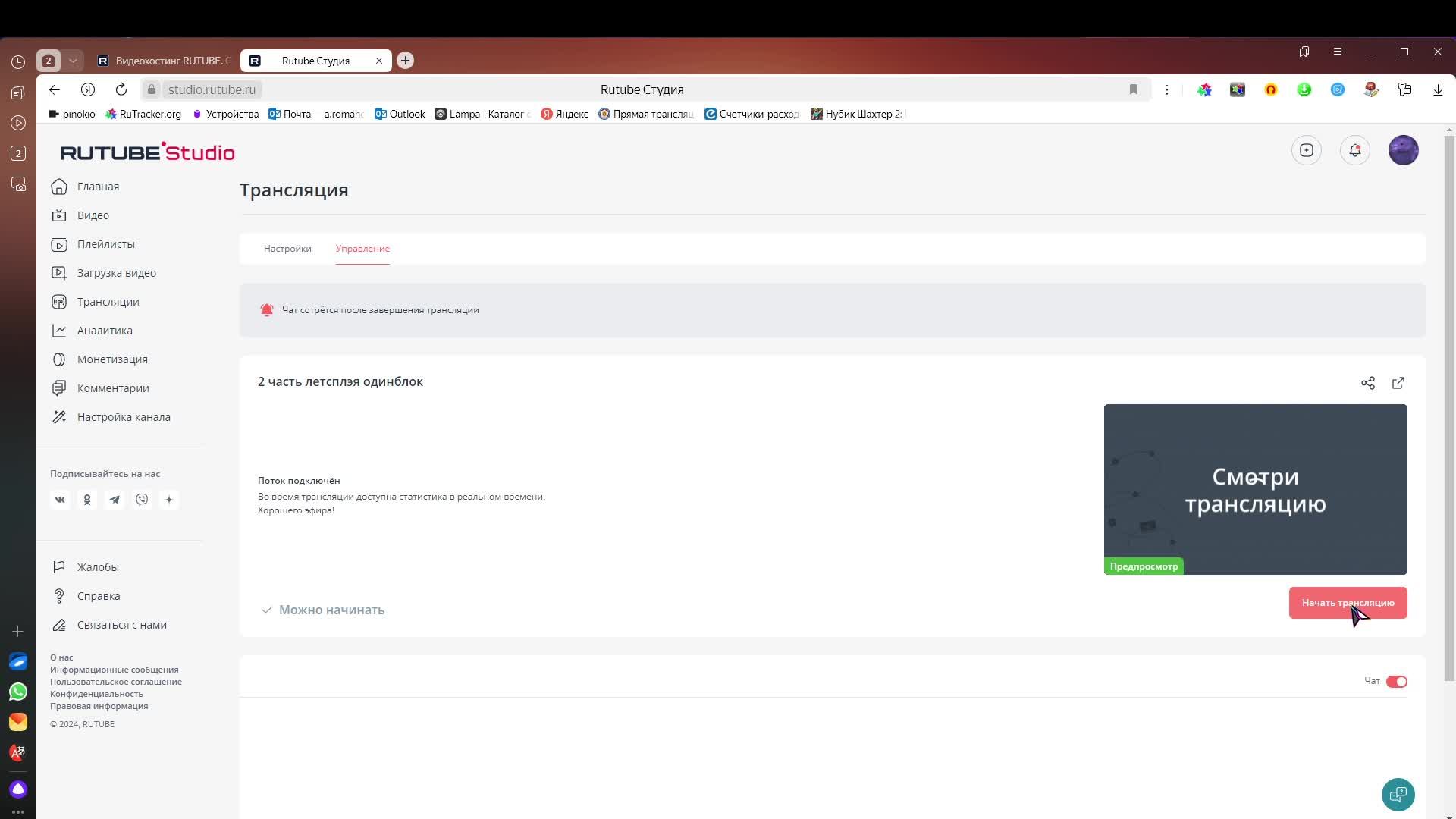The height and width of the screenshot is (819, 1456).
Task: Turn off the Чат toggle
Action: [x=1397, y=682]
